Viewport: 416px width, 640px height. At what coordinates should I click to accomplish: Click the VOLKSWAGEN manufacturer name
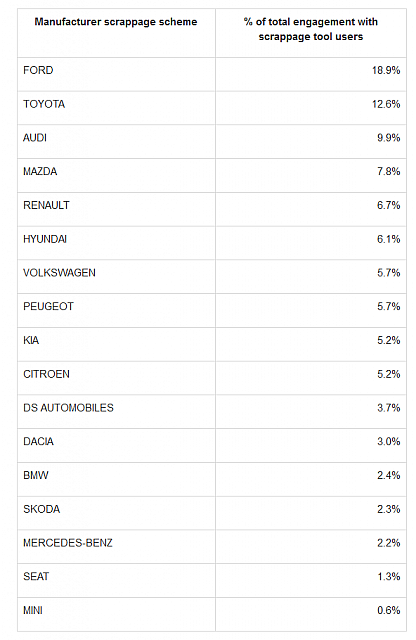click(x=60, y=273)
